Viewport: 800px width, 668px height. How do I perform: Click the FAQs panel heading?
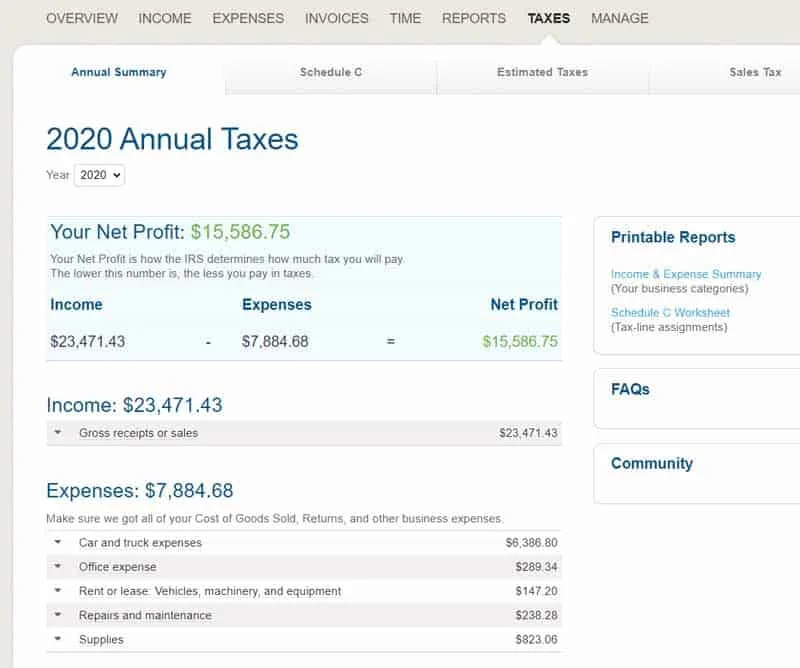click(x=630, y=389)
